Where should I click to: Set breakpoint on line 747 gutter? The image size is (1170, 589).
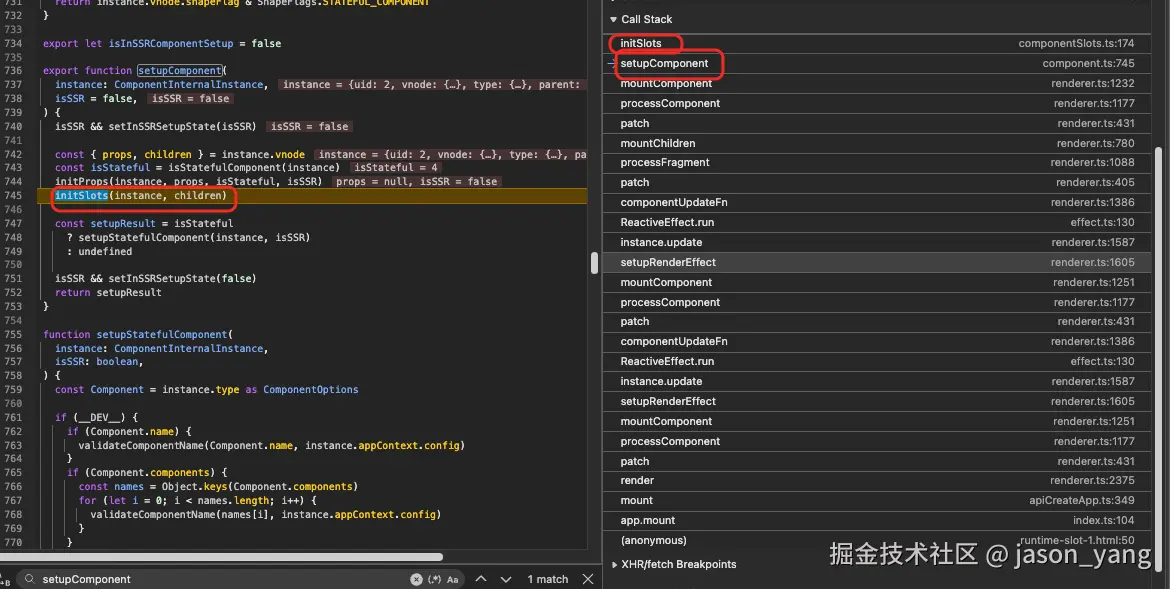click(x=13, y=223)
